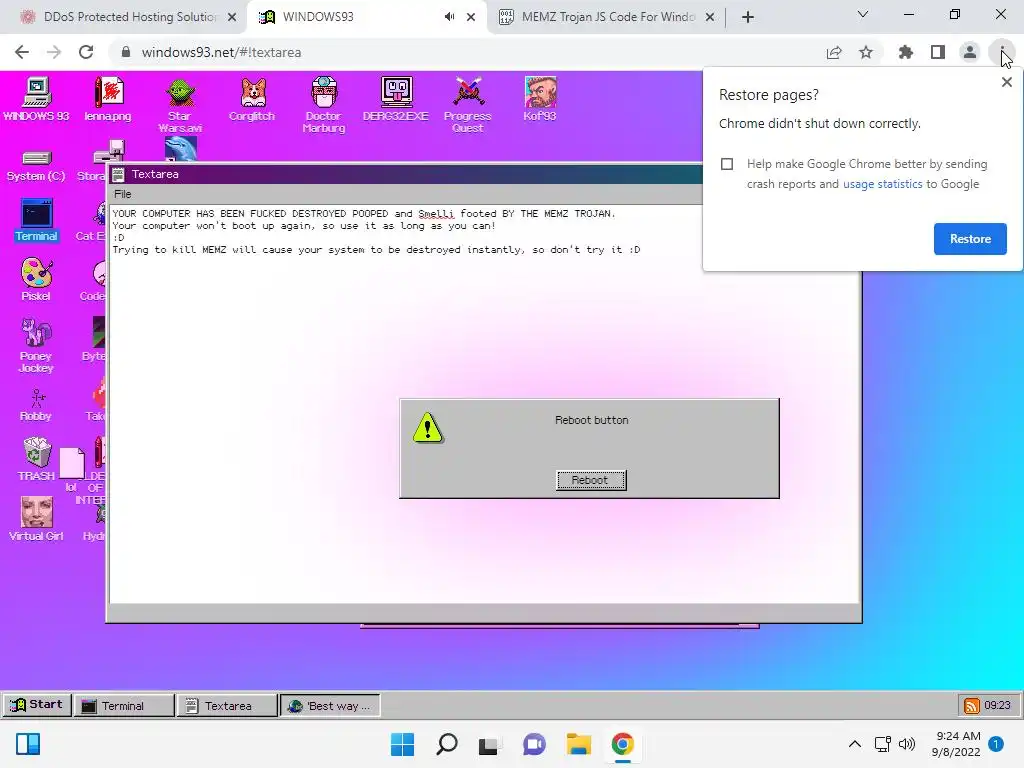Go back to the previous page
Viewport: 1024px width, 768px height.
[x=22, y=52]
